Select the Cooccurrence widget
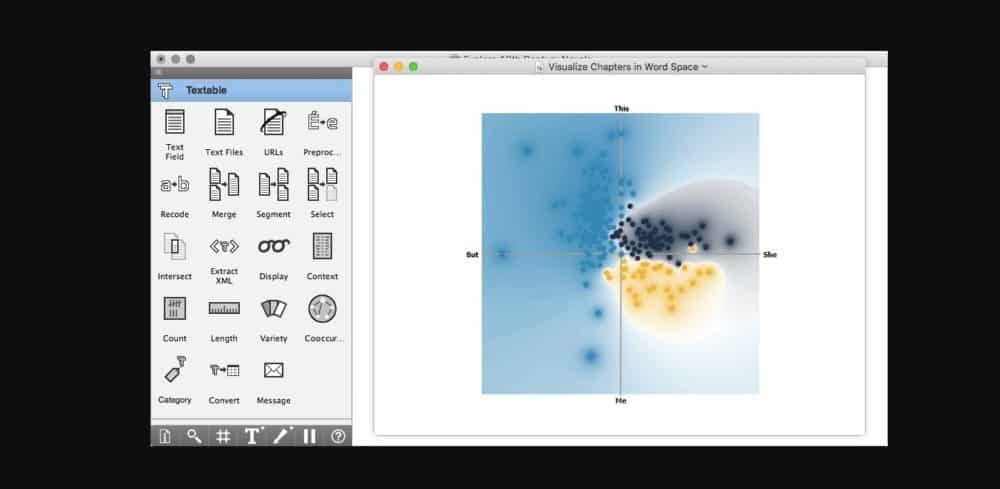This screenshot has width=1000, height=489. [x=322, y=309]
